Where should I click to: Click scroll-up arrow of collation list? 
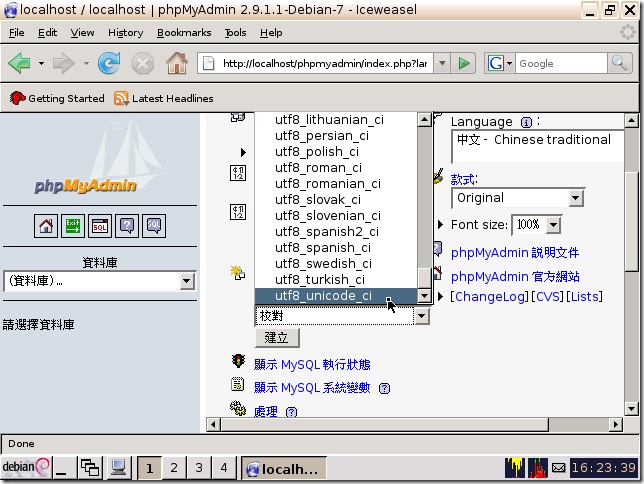(424, 120)
